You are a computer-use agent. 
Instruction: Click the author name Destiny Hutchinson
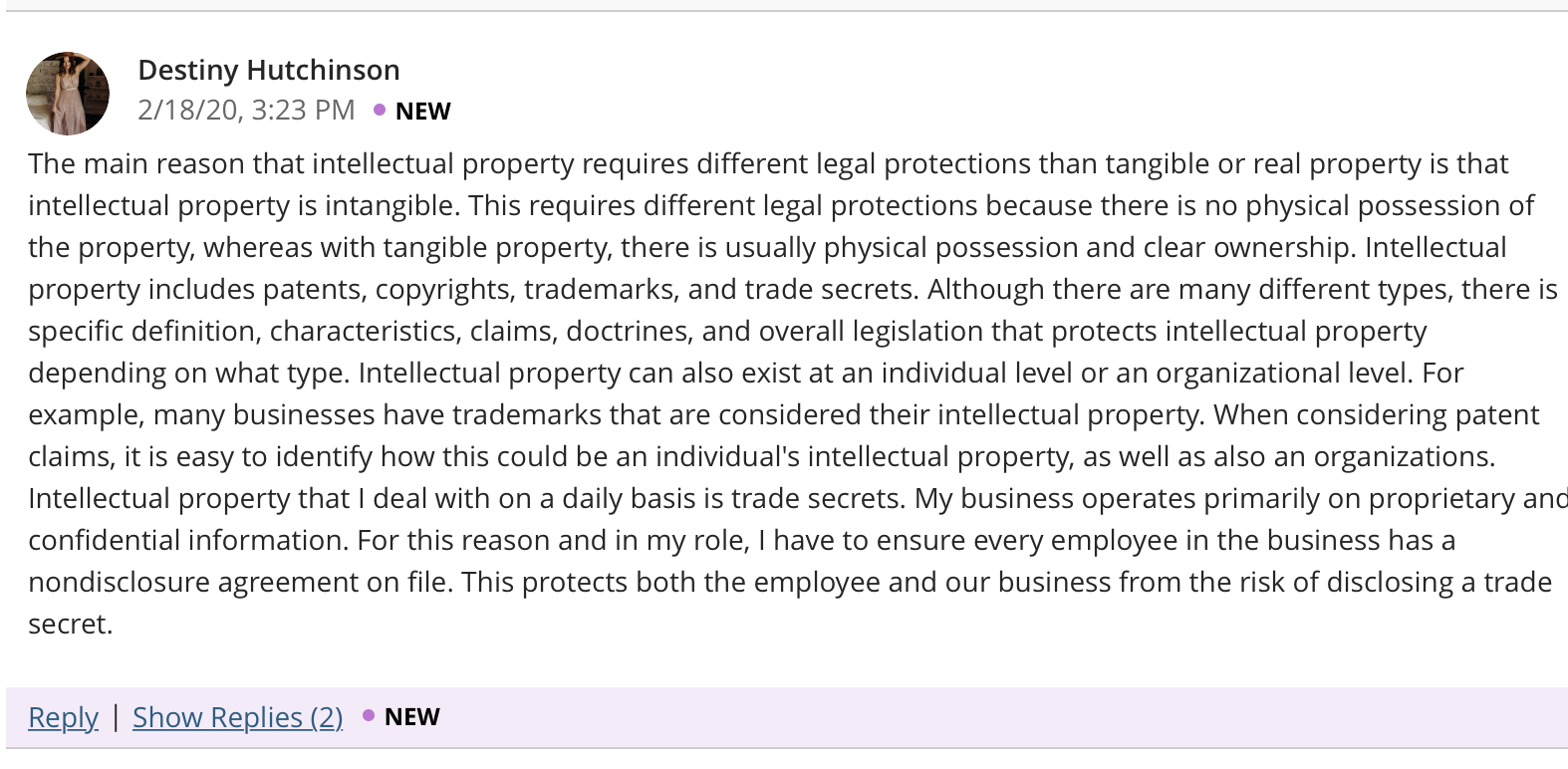[269, 70]
